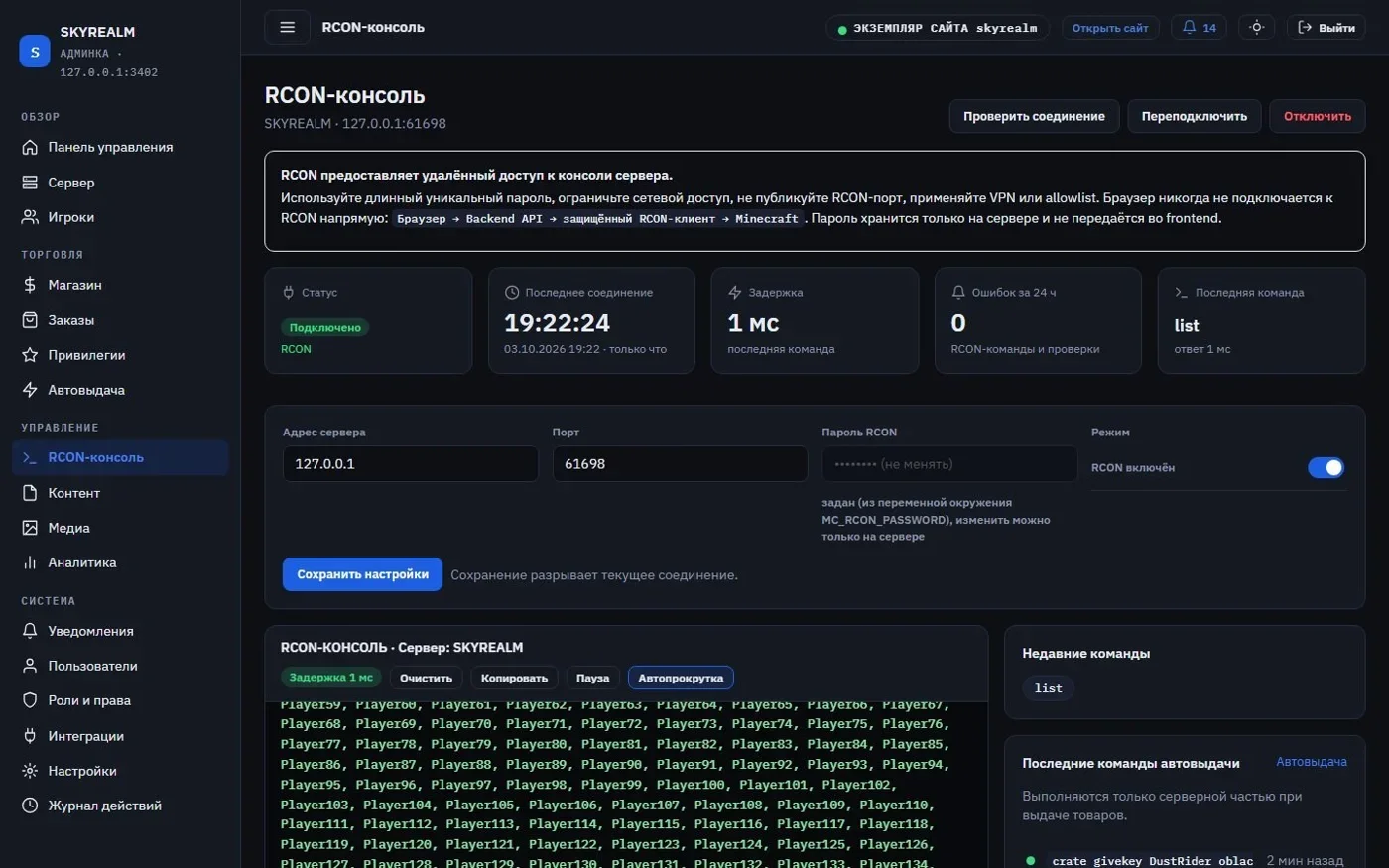Open the Автовыдача link in right panel
Image resolution: width=1389 pixels, height=868 pixels.
(x=1312, y=762)
